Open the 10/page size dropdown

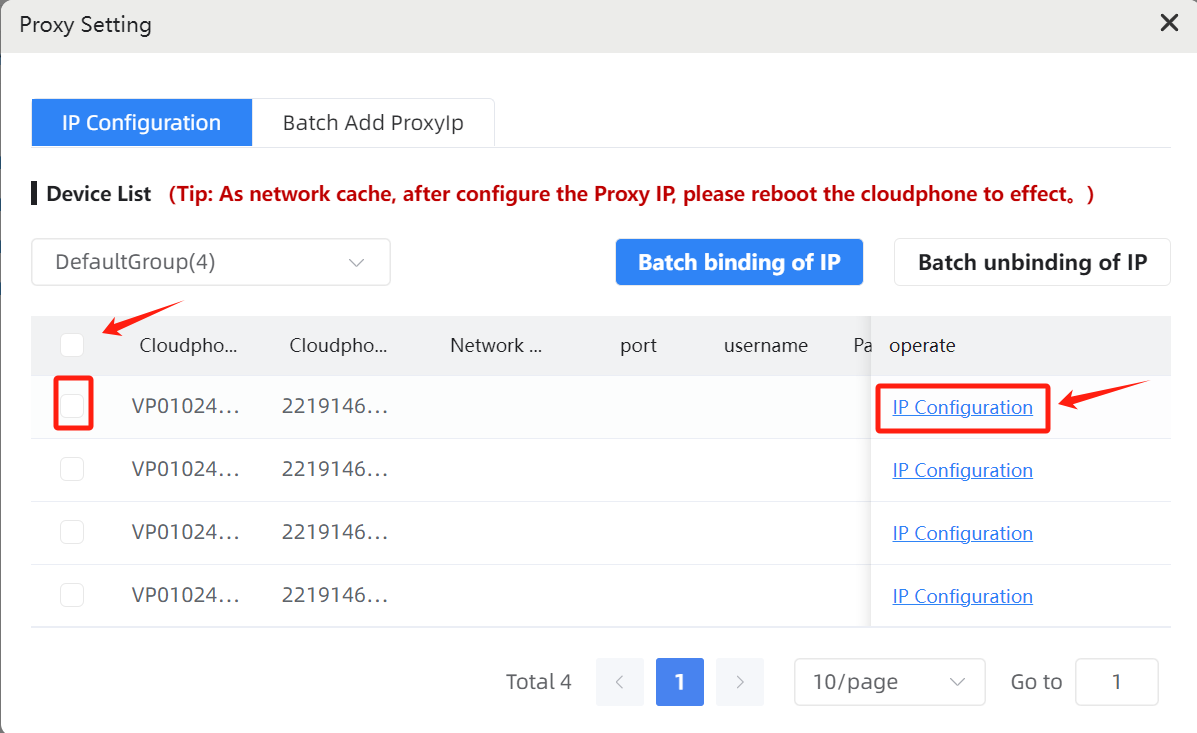click(x=889, y=682)
